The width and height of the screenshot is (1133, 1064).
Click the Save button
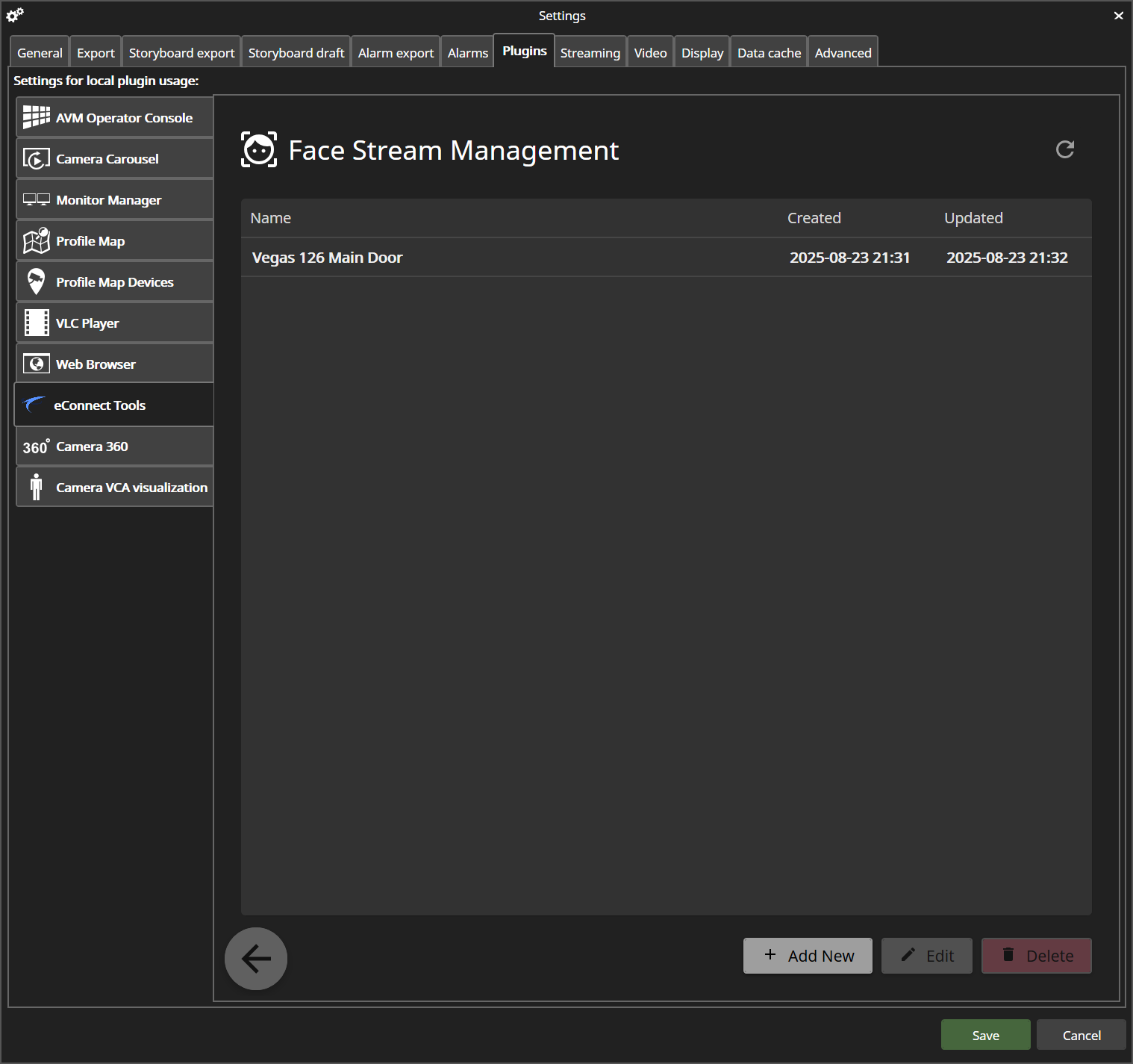[985, 1035]
